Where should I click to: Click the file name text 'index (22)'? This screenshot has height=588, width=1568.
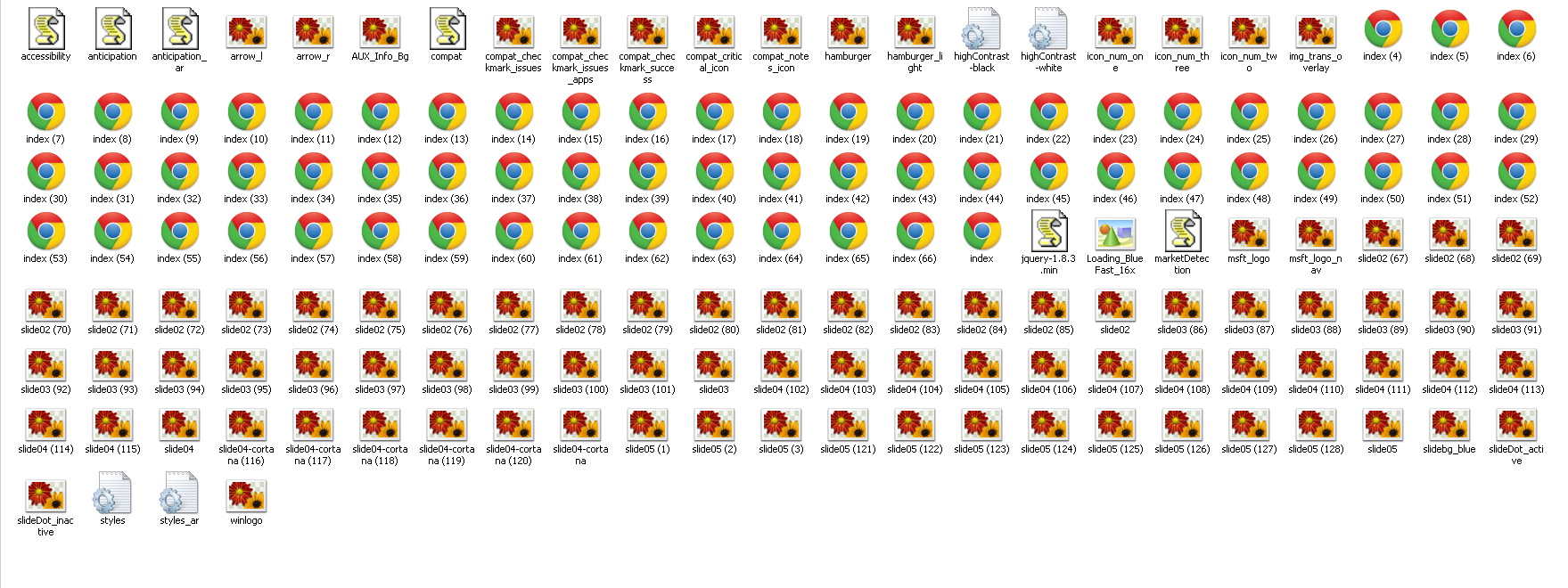[1048, 139]
